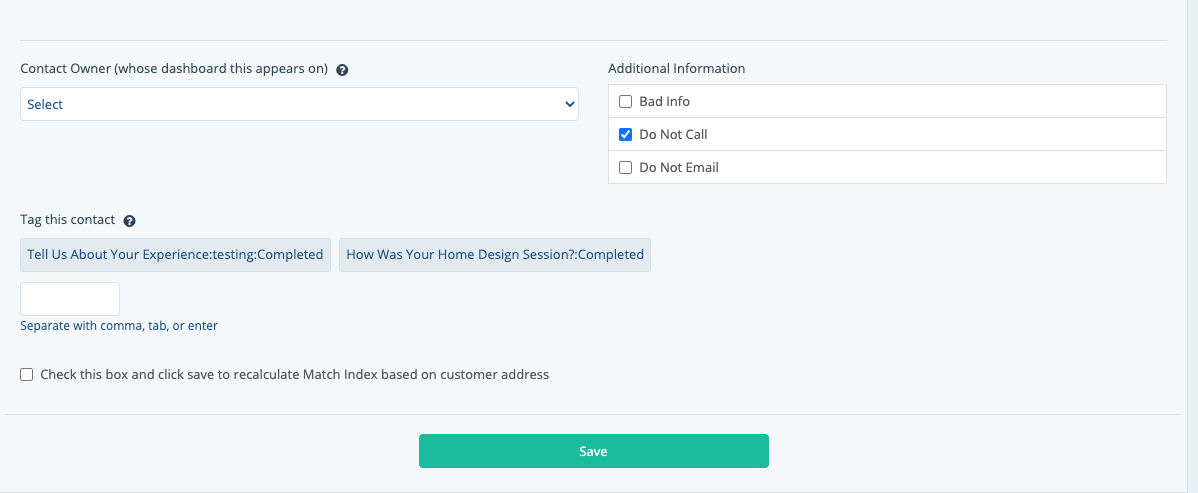Click the 'Additional Information' heading
This screenshot has height=493, width=1198.
[x=676, y=69]
